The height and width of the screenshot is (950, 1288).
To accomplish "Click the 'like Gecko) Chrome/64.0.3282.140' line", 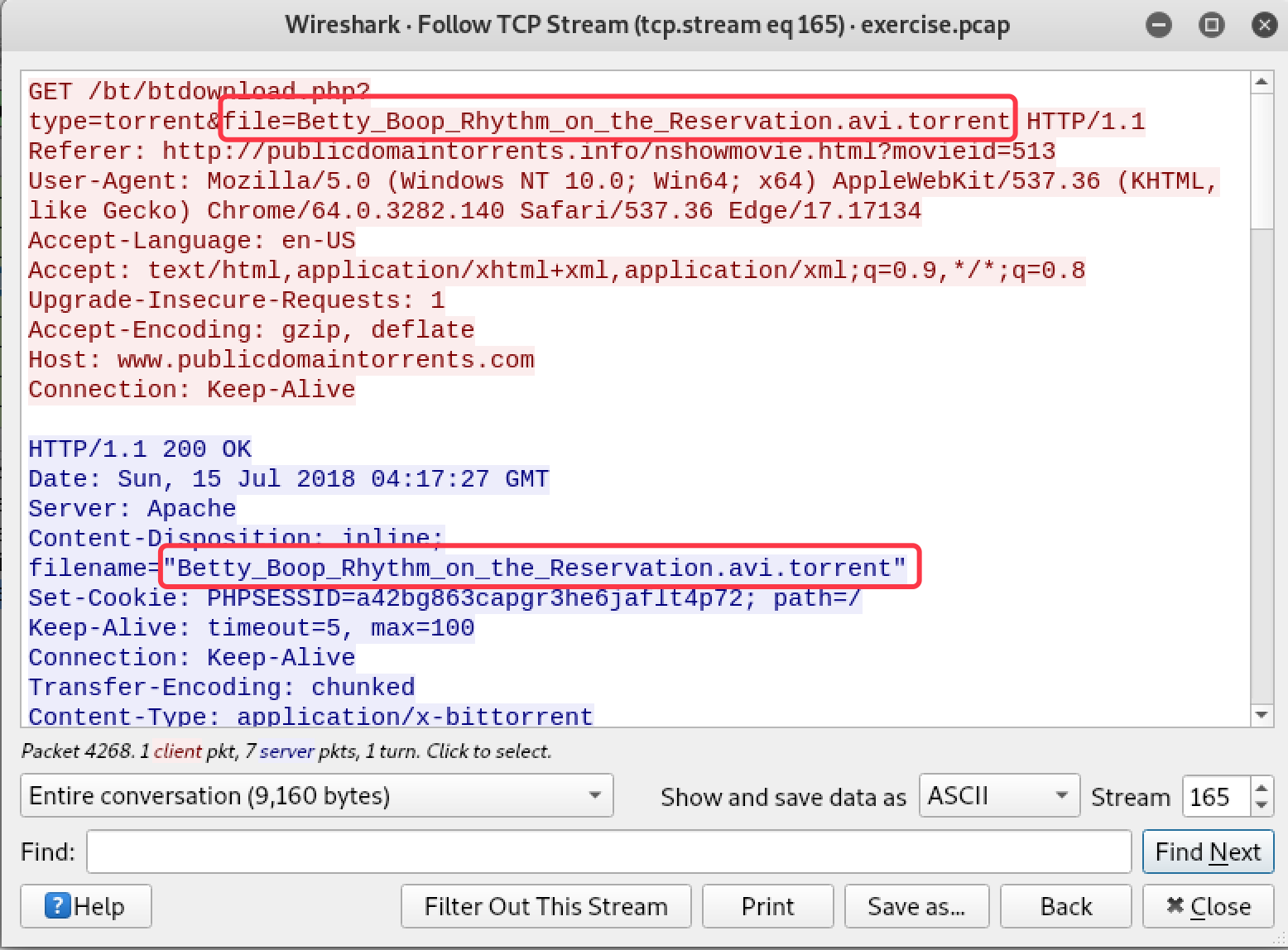I will (475, 211).
